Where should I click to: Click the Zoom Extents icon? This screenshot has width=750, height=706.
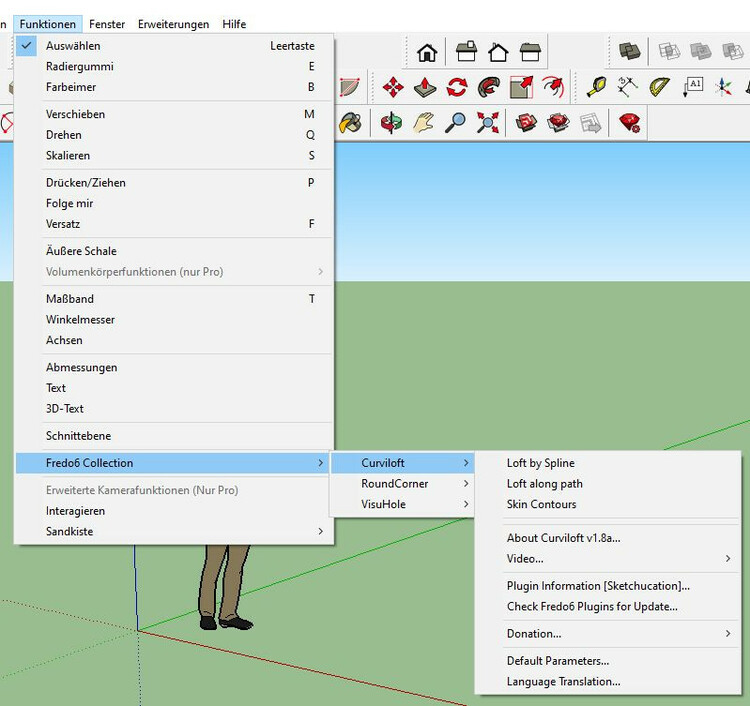click(488, 123)
